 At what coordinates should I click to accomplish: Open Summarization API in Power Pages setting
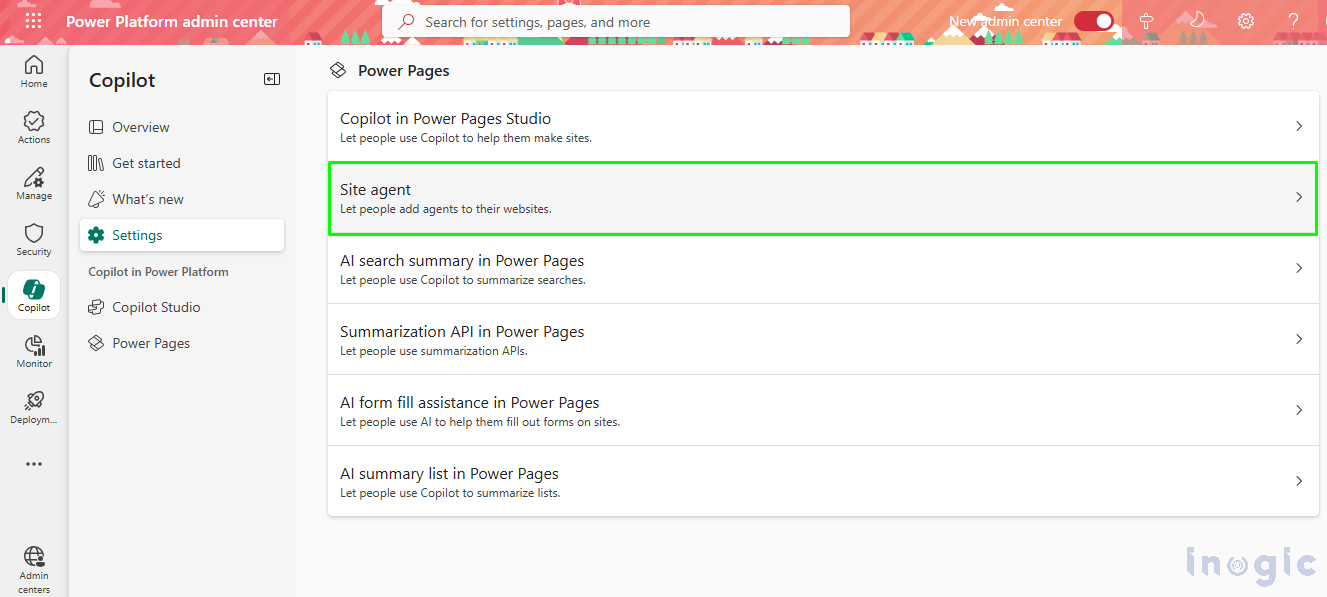point(823,340)
